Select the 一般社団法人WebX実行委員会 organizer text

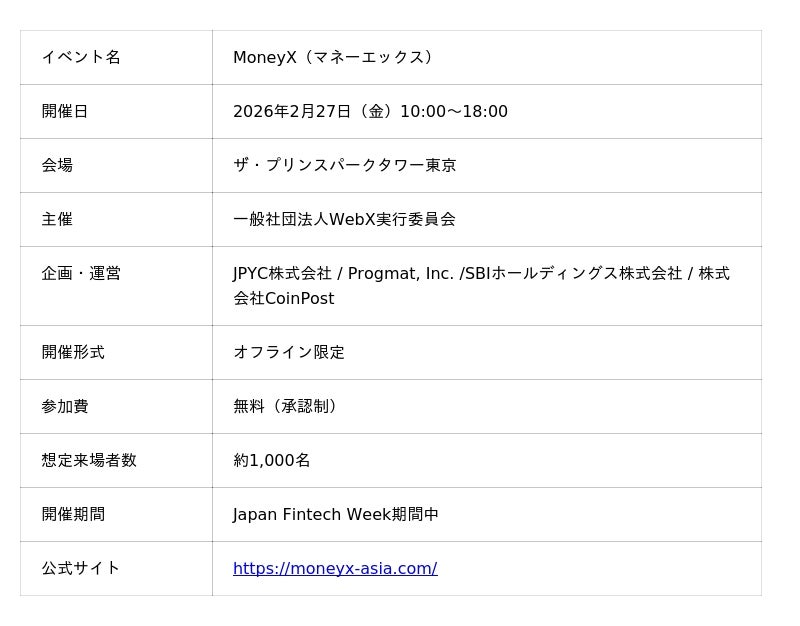click(x=344, y=219)
